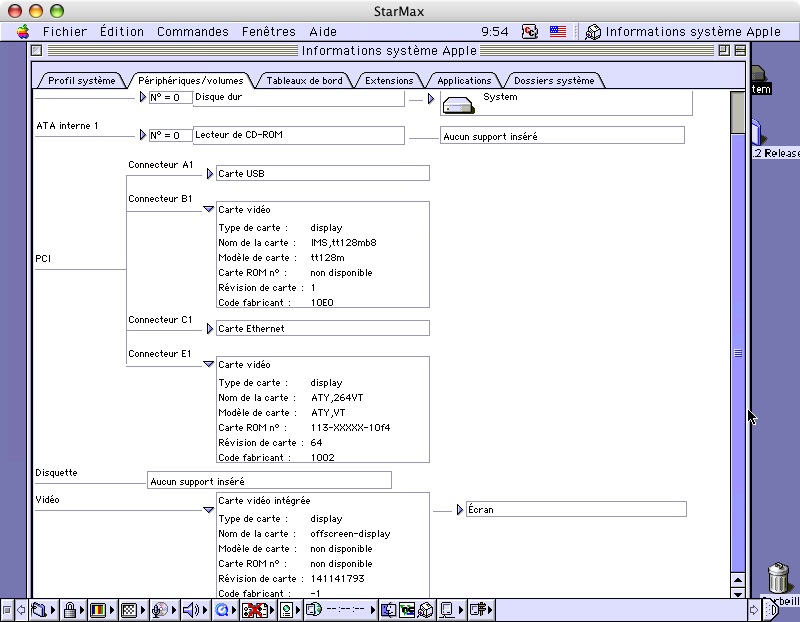Expand the System volume disclosure triangle
This screenshot has height=622, width=800.
pyautogui.click(x=431, y=98)
